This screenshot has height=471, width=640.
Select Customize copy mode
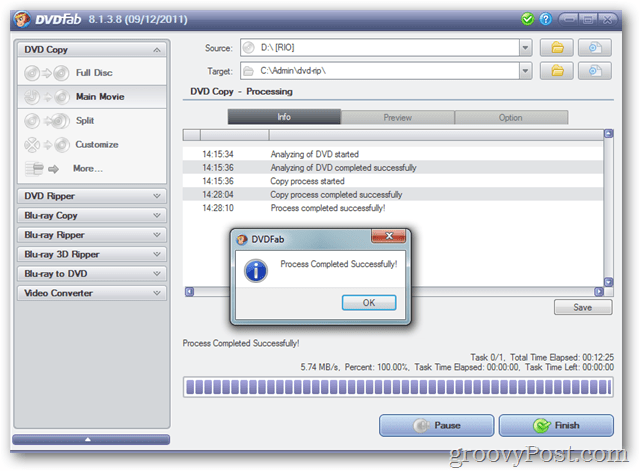click(92, 144)
